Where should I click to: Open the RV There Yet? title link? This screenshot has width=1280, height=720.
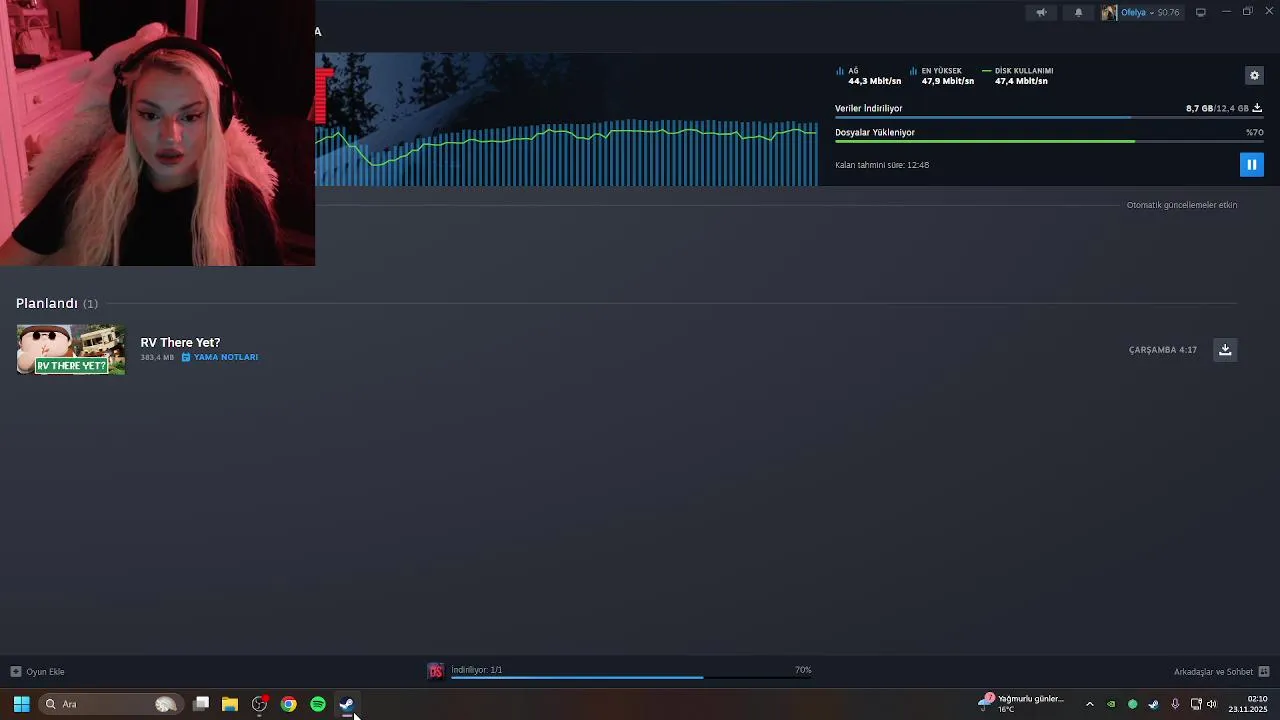point(180,342)
